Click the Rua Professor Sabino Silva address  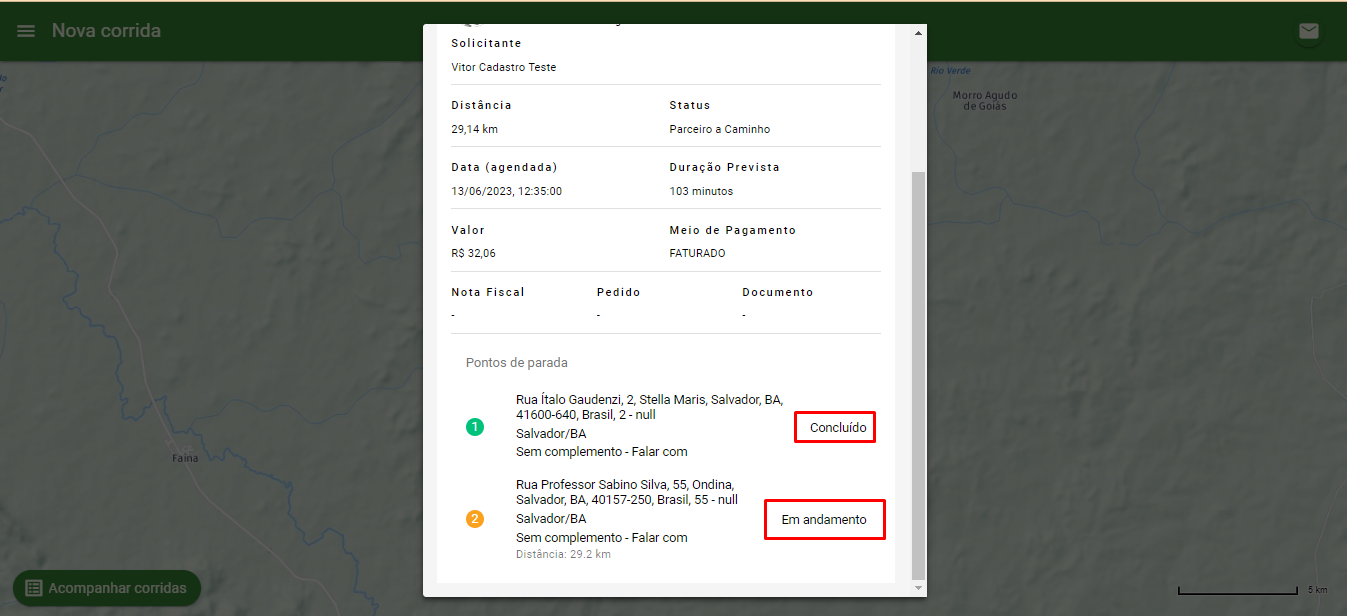click(627, 492)
